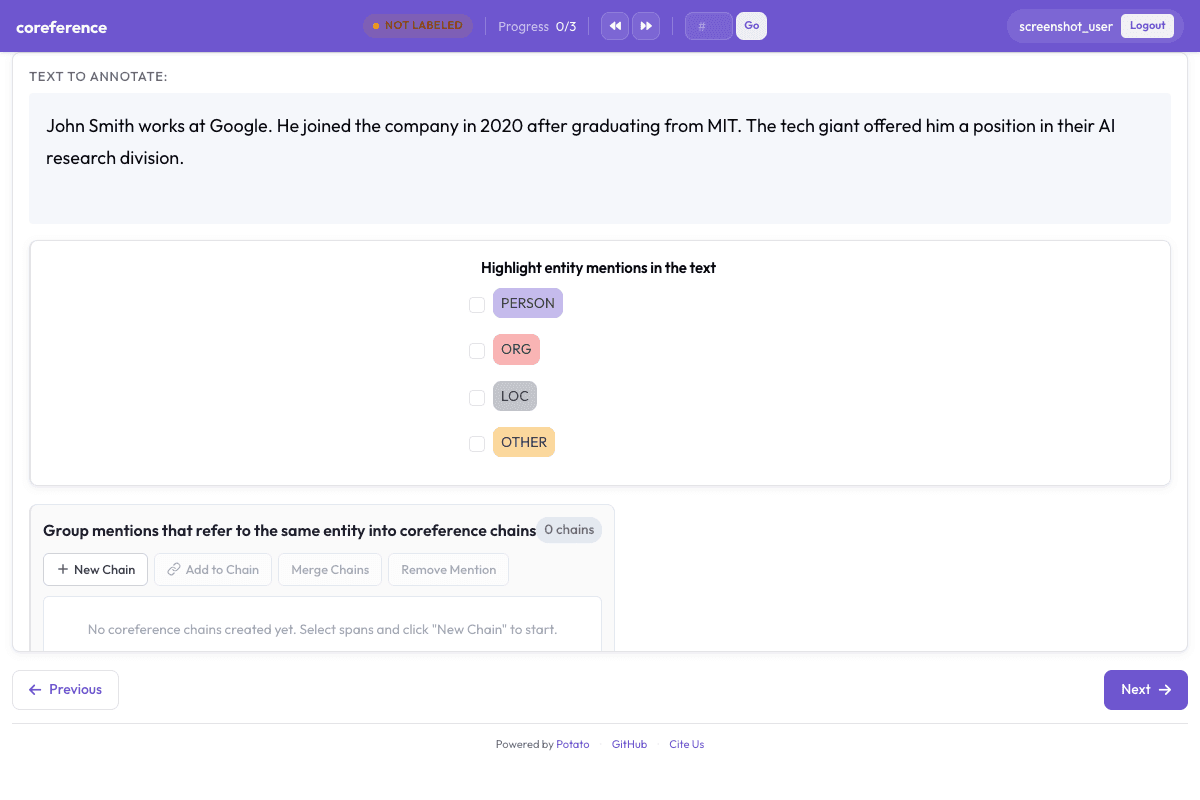Screen dimensions: 1200x800
Task: Click Remove Mention button
Action: [449, 569]
